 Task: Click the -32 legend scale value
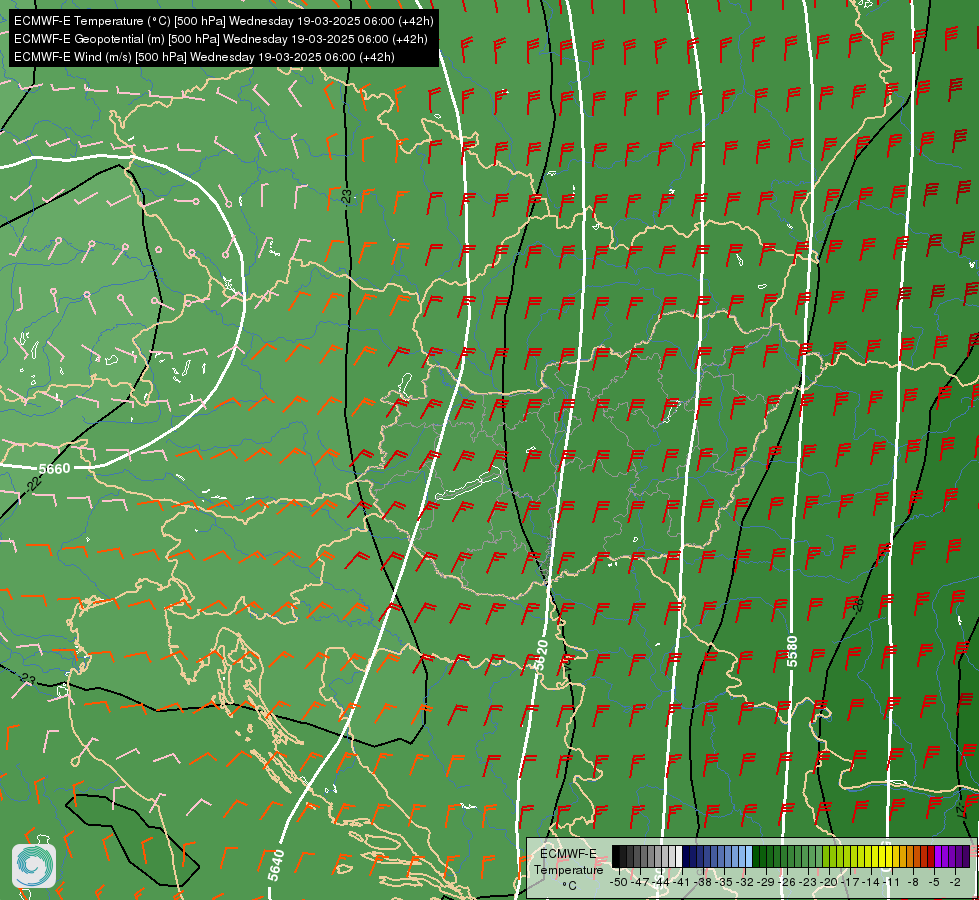(x=745, y=882)
